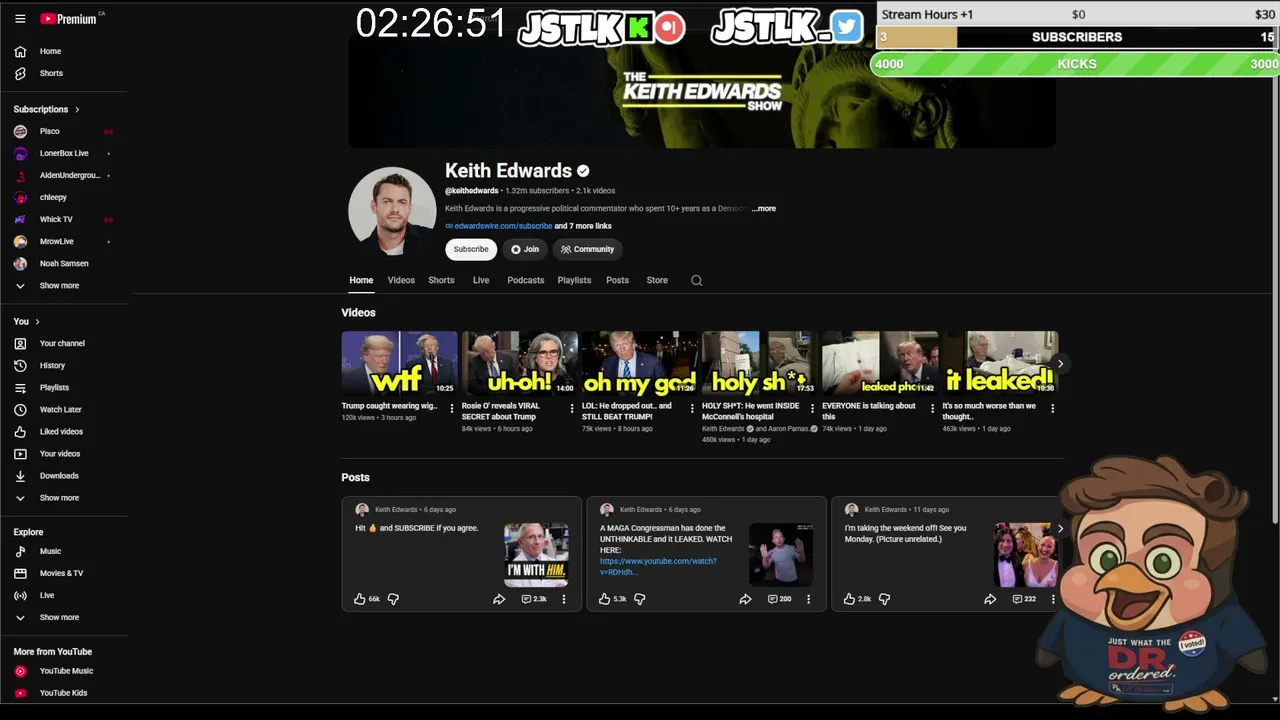Subscribe to Keith Edwards

click(471, 249)
